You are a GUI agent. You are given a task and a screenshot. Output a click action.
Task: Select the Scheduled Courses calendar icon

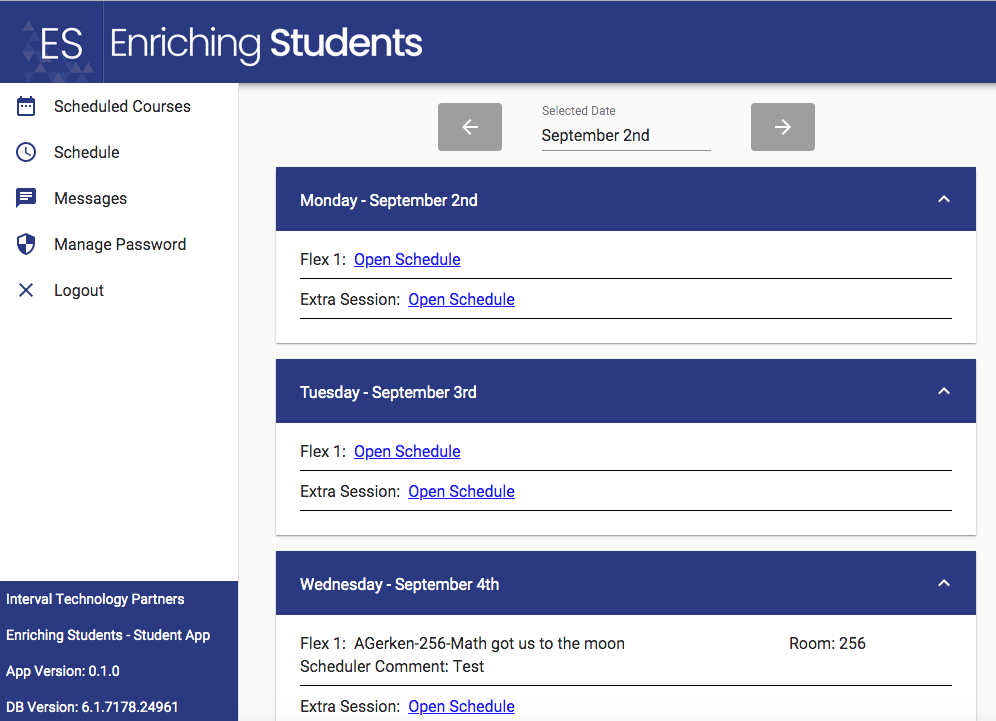tap(26, 105)
